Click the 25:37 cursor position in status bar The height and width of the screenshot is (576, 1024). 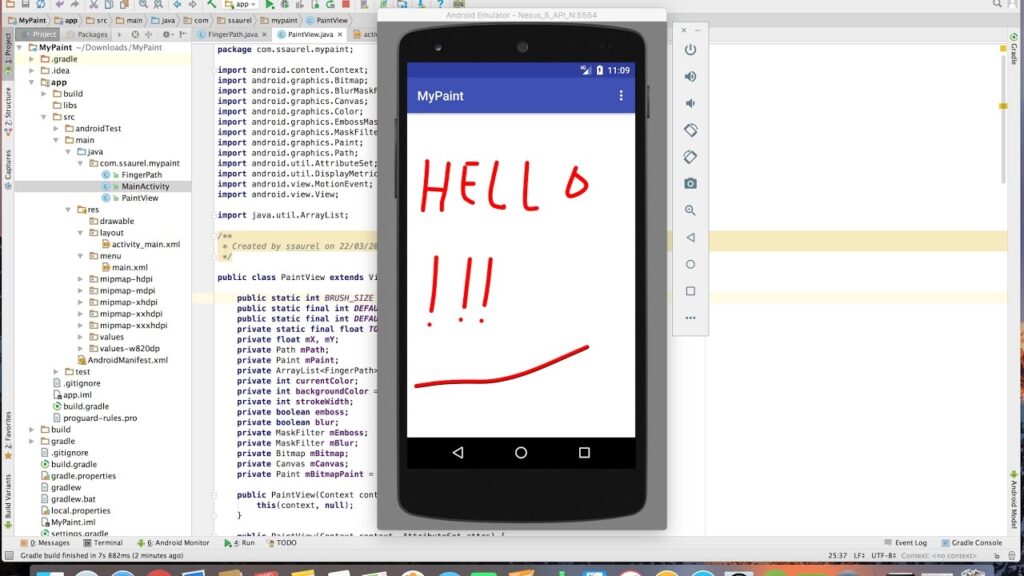point(837,556)
